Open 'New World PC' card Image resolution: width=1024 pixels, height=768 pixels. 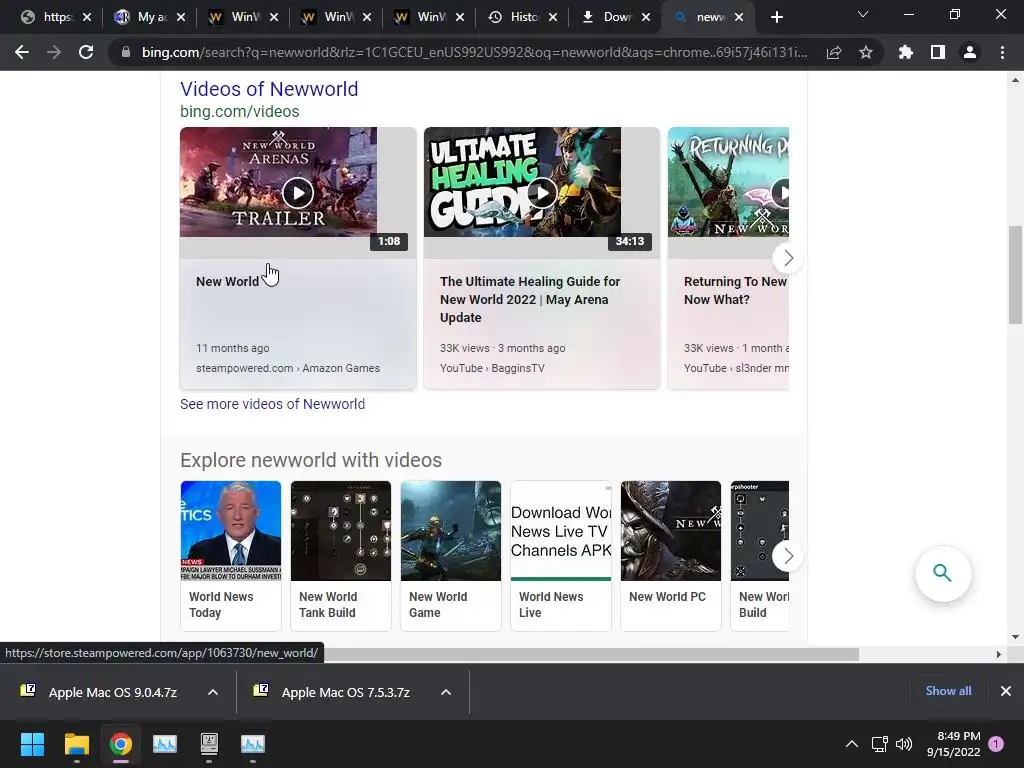coord(671,556)
